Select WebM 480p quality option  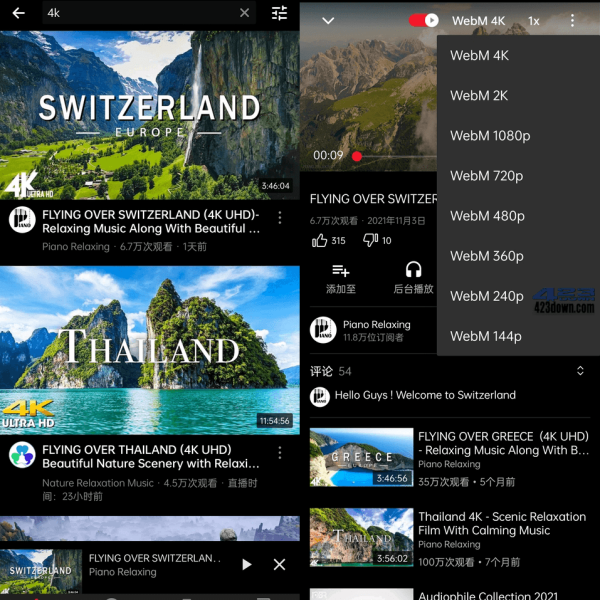tap(518, 216)
